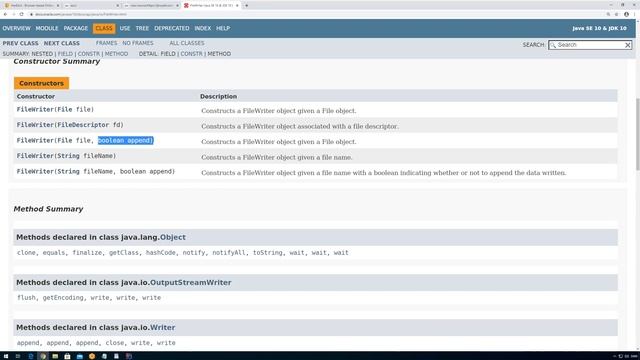Click the getEncoding method link
The image size is (640, 360).
point(63,298)
